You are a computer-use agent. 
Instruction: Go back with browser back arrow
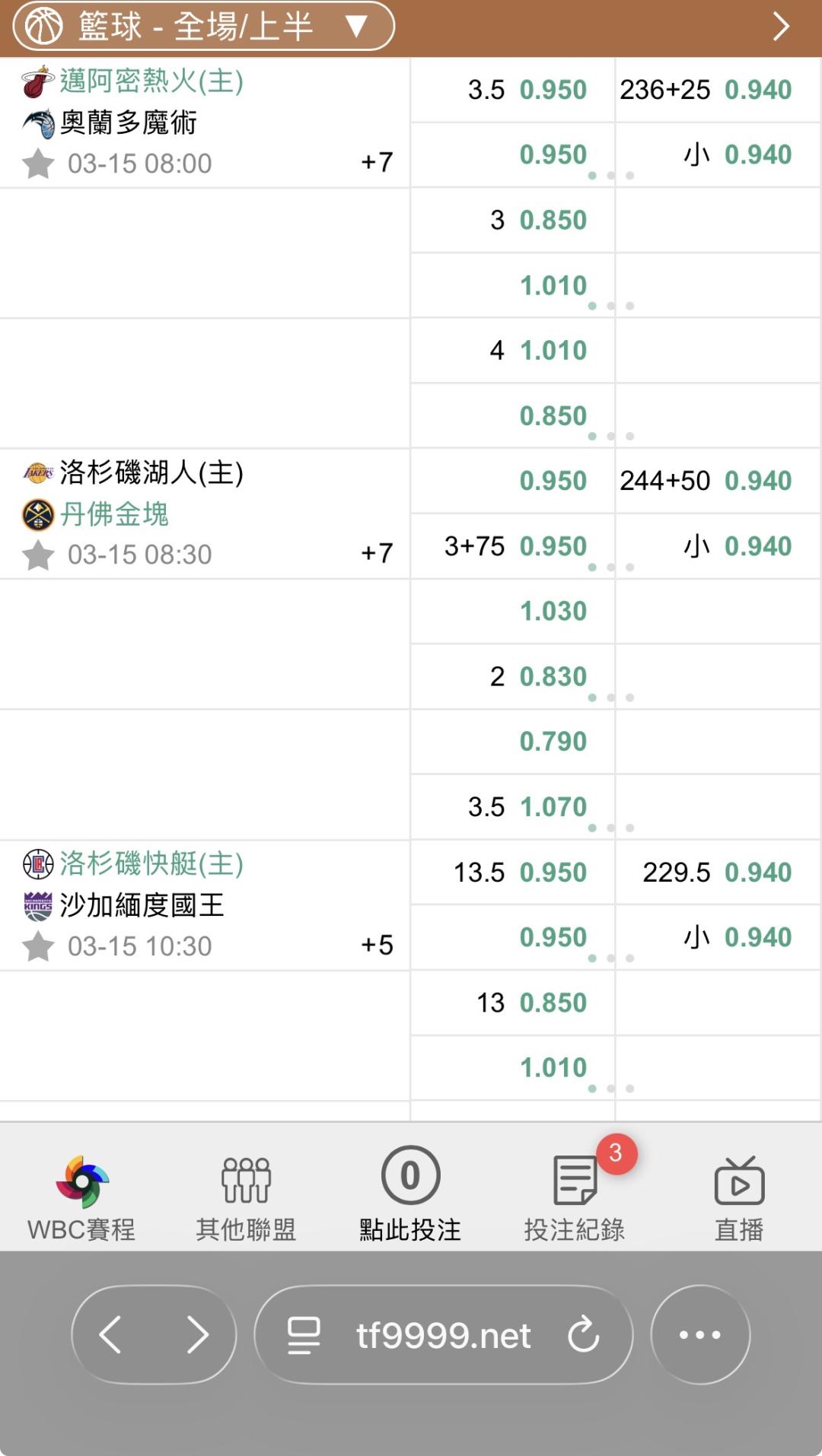111,1334
